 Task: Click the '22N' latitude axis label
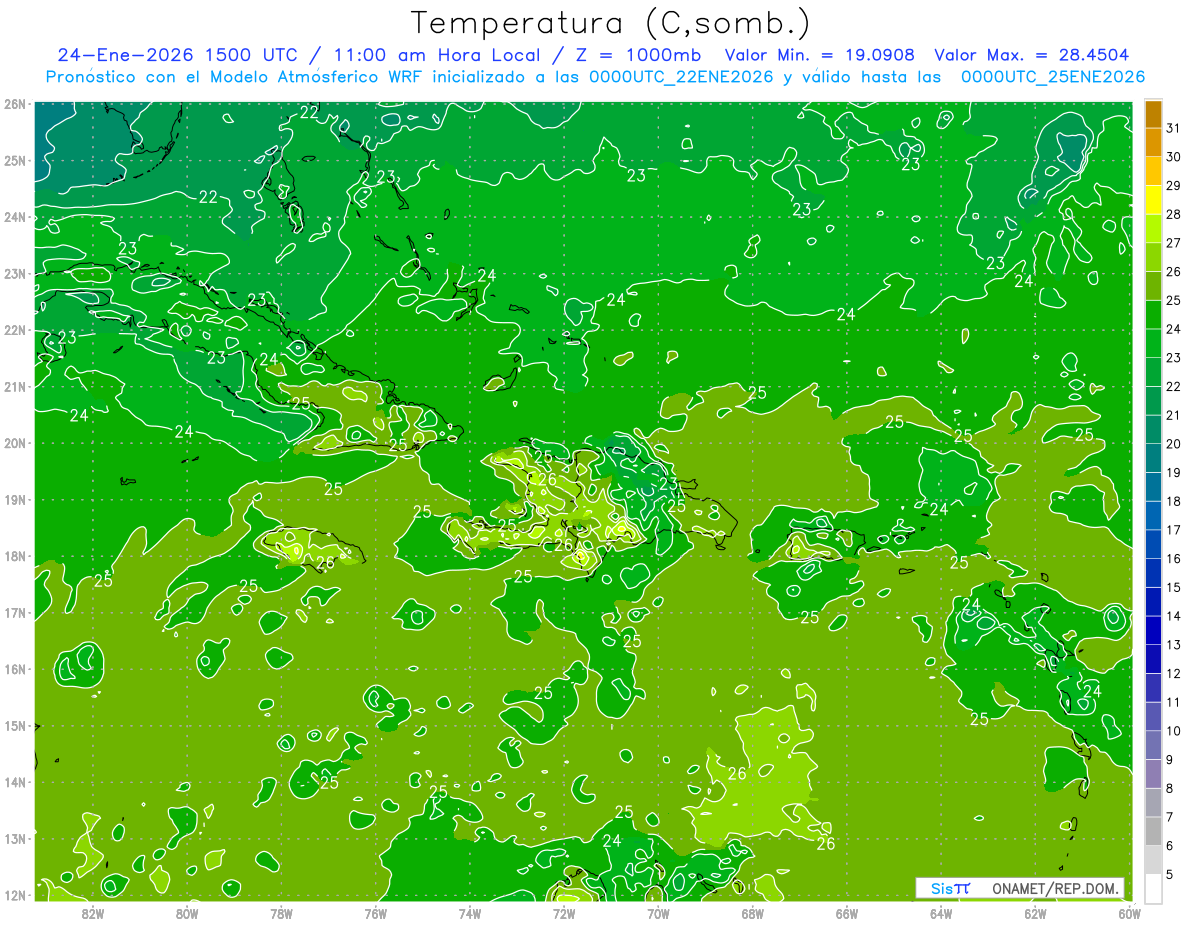(x=14, y=330)
